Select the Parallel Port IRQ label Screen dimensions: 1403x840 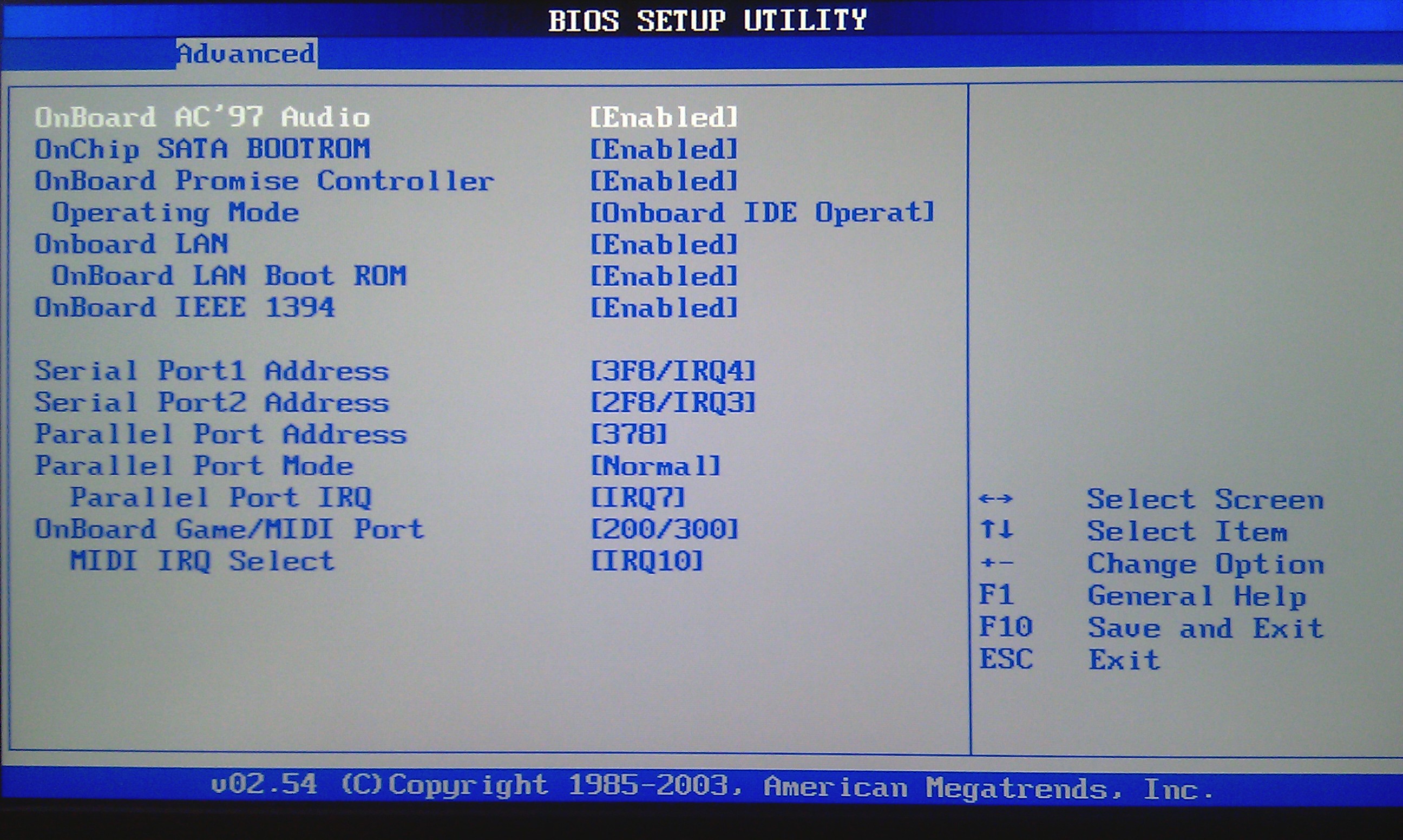coord(221,498)
